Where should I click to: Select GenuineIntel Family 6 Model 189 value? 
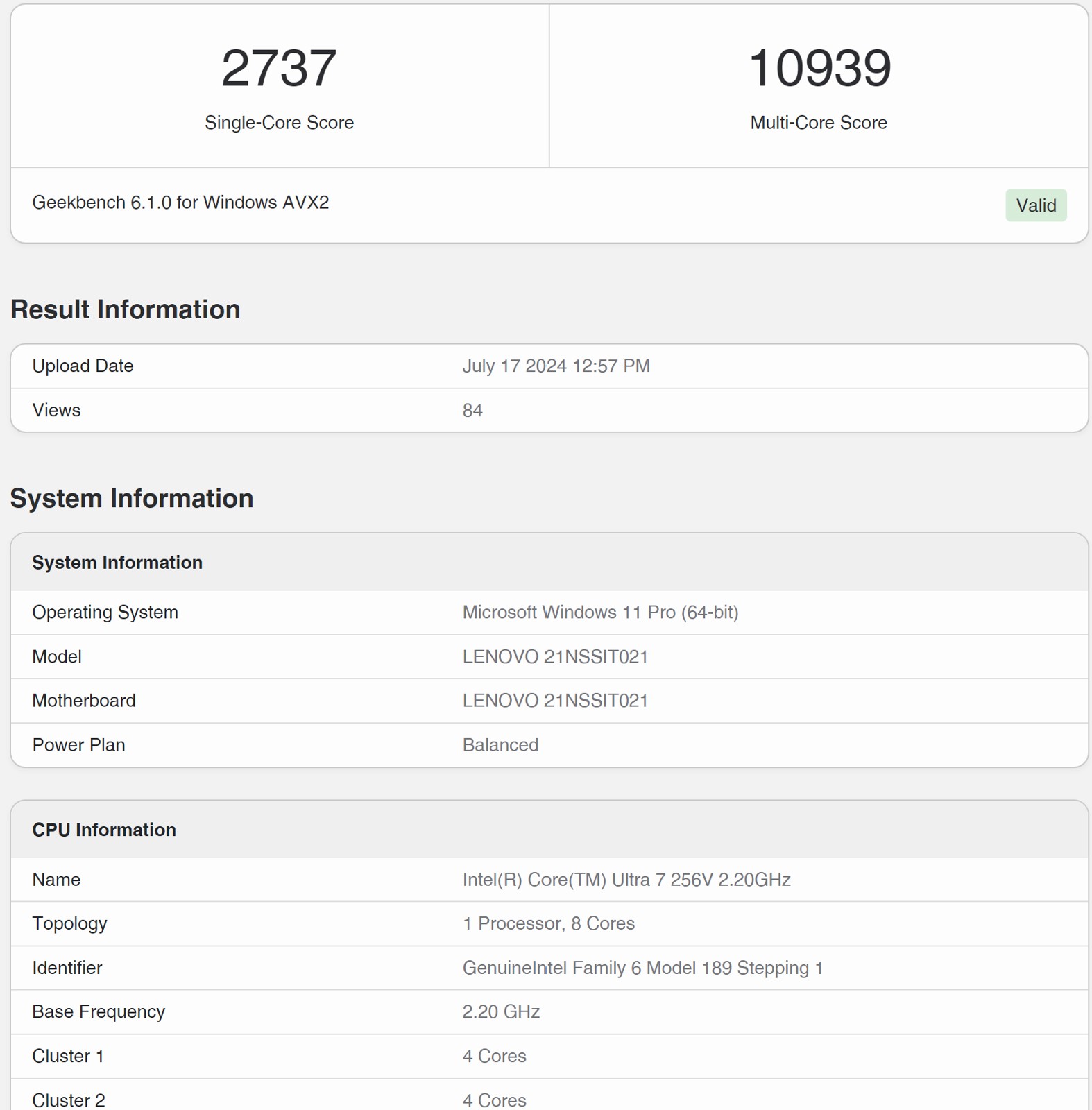642,968
